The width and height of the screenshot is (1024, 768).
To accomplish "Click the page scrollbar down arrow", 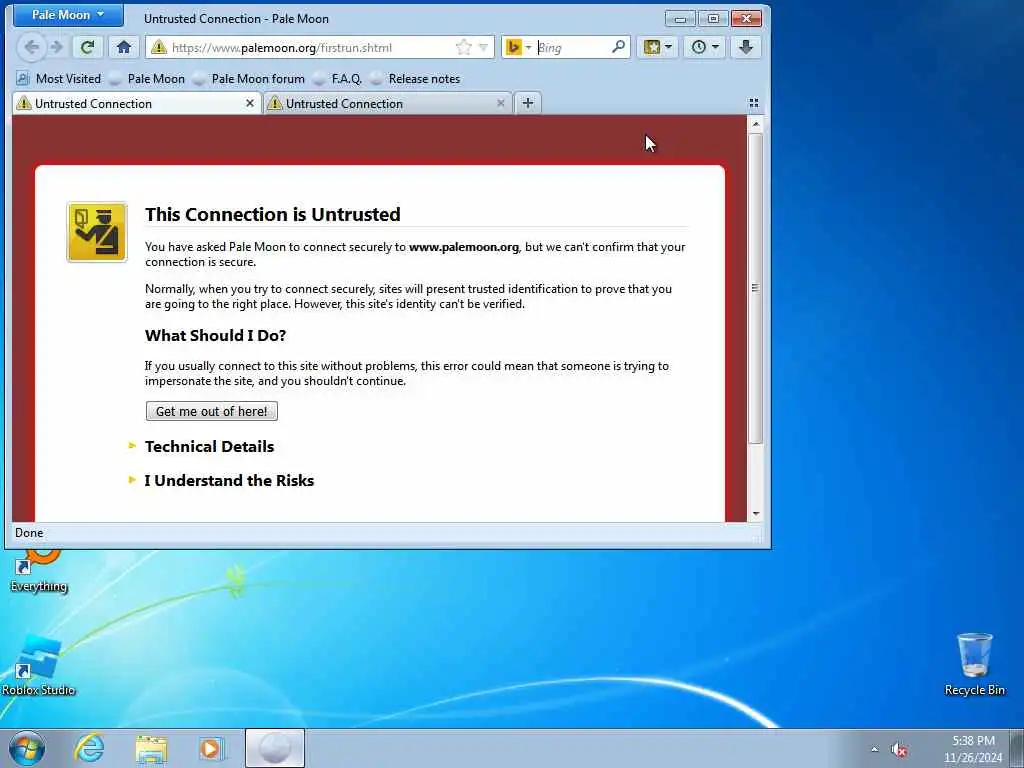I will tap(756, 514).
